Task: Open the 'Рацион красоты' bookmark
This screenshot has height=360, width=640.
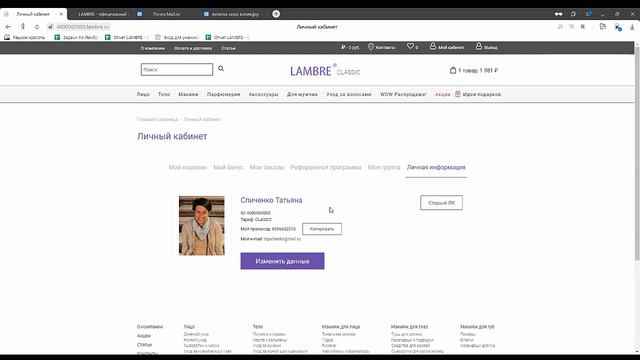Action: tap(24, 37)
